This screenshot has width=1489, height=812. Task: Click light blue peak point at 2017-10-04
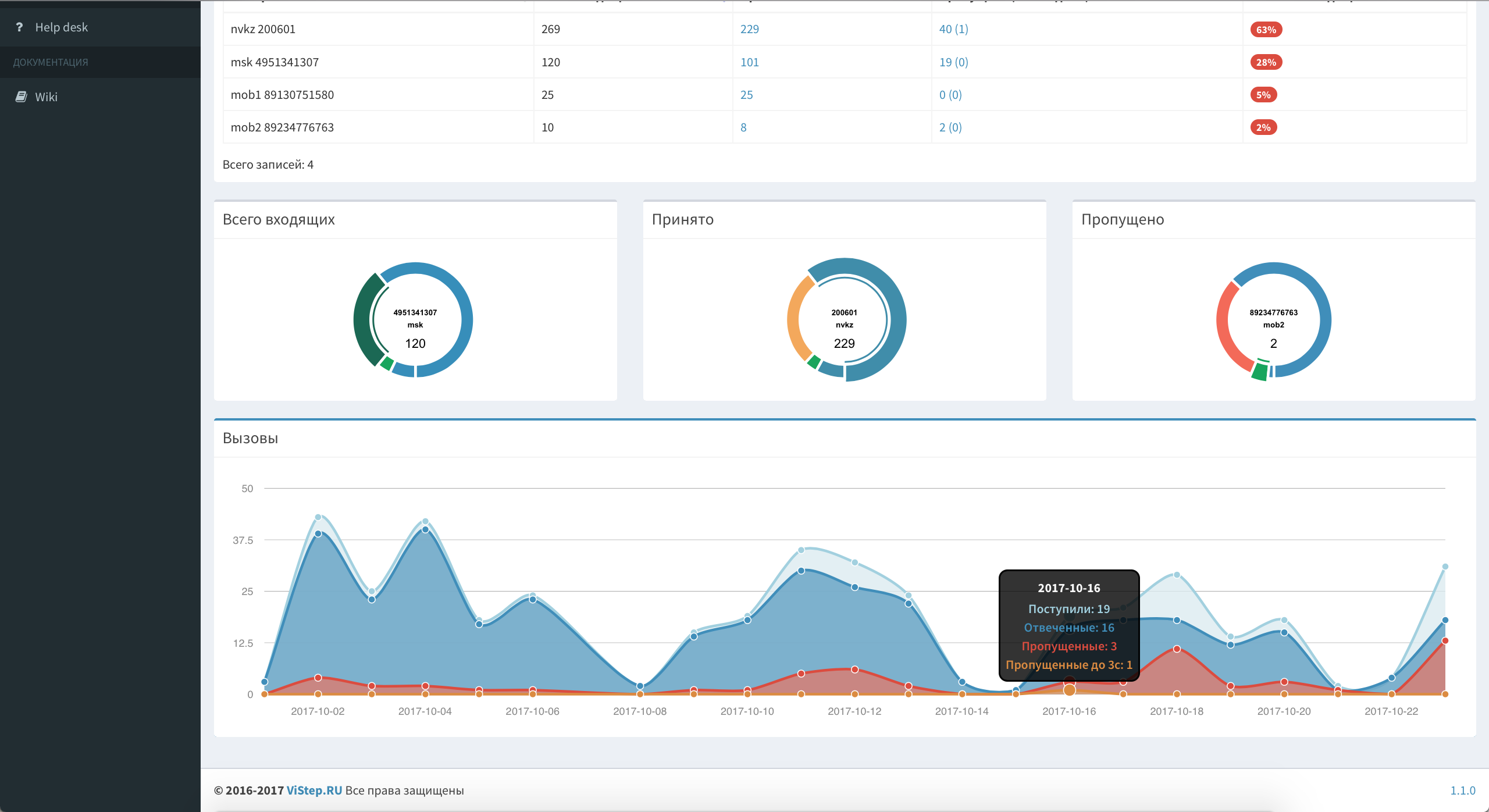point(425,521)
